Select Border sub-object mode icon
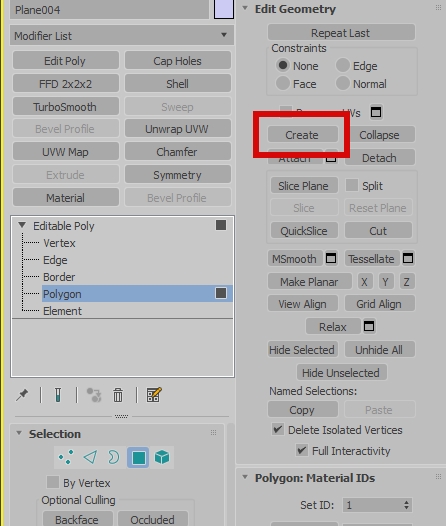The width and height of the screenshot is (446, 526). pyautogui.click(x=114, y=457)
